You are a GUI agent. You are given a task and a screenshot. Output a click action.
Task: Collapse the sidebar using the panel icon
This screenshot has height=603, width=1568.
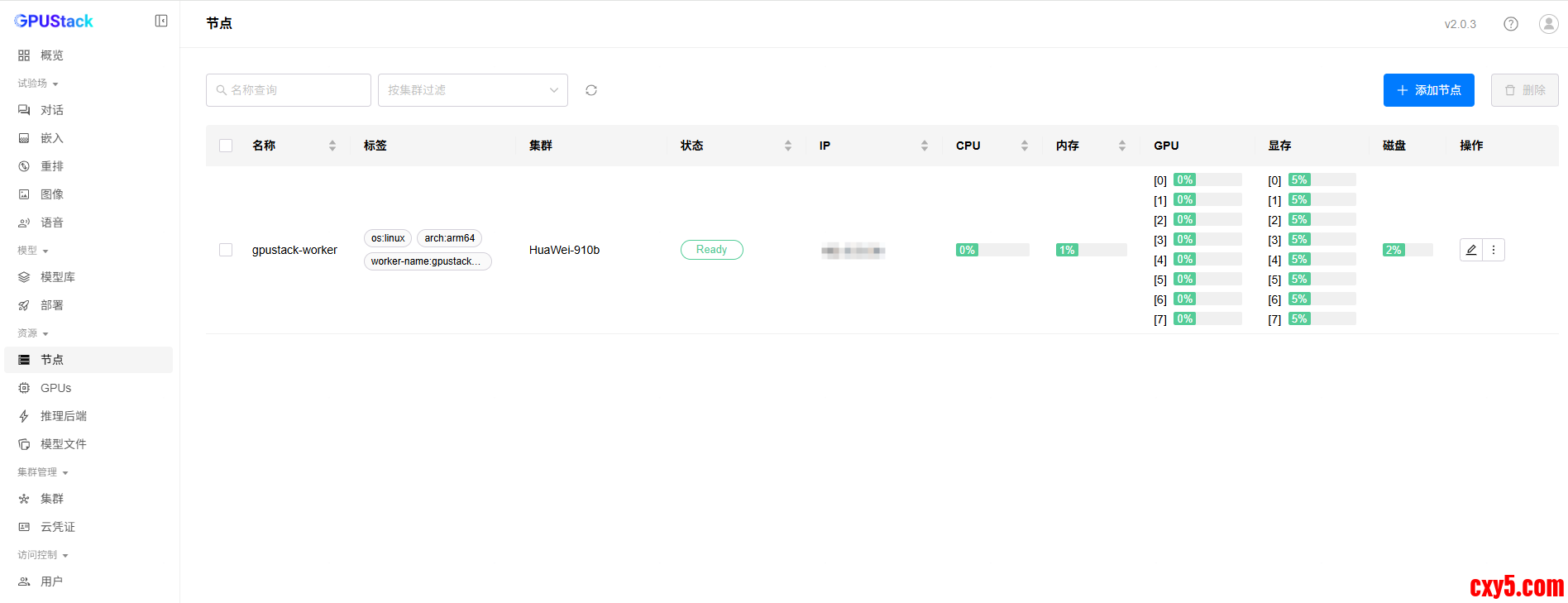(161, 21)
